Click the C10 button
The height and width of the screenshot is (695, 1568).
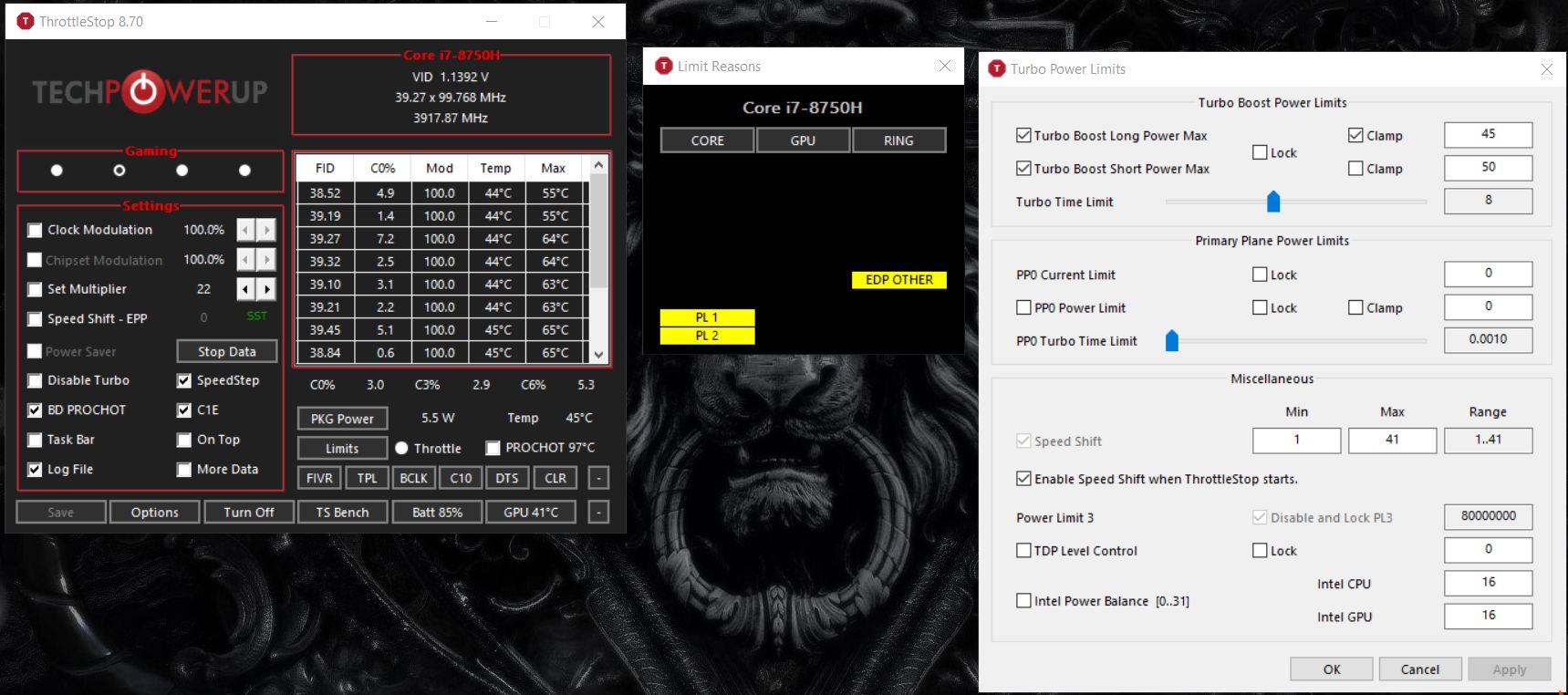click(461, 478)
